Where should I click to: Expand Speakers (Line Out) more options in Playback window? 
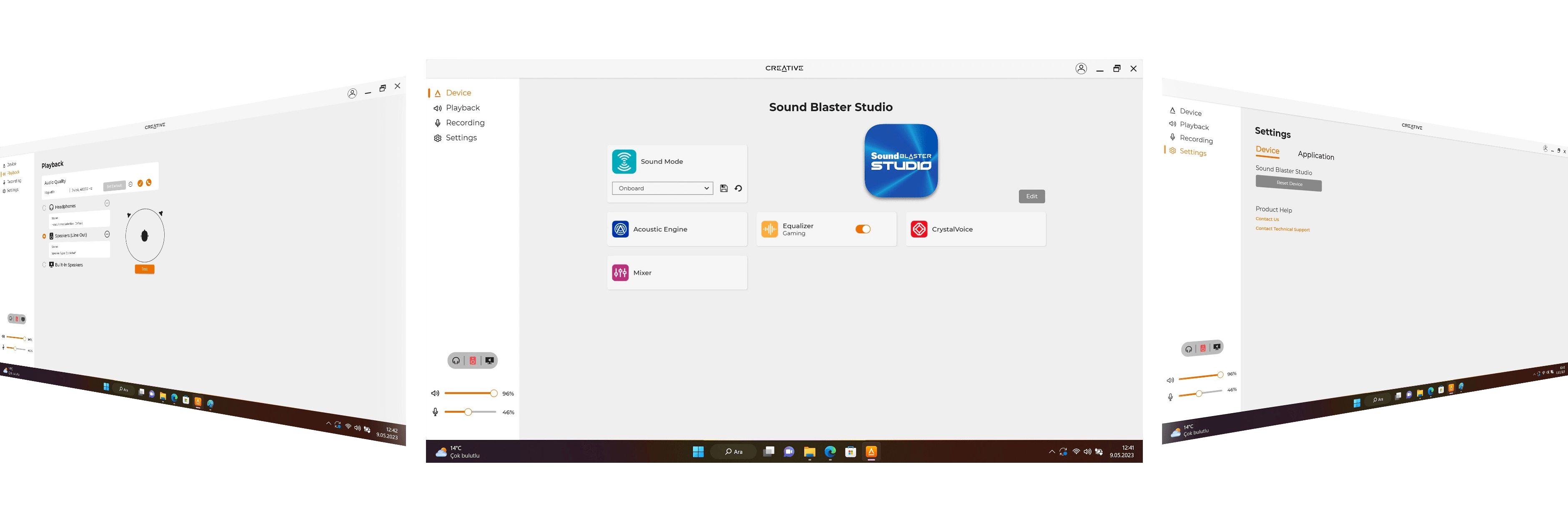pyautogui.click(x=107, y=234)
